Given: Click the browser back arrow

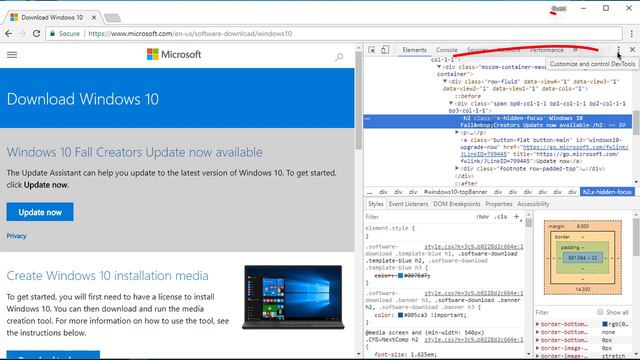Looking at the screenshot, I should (9, 34).
